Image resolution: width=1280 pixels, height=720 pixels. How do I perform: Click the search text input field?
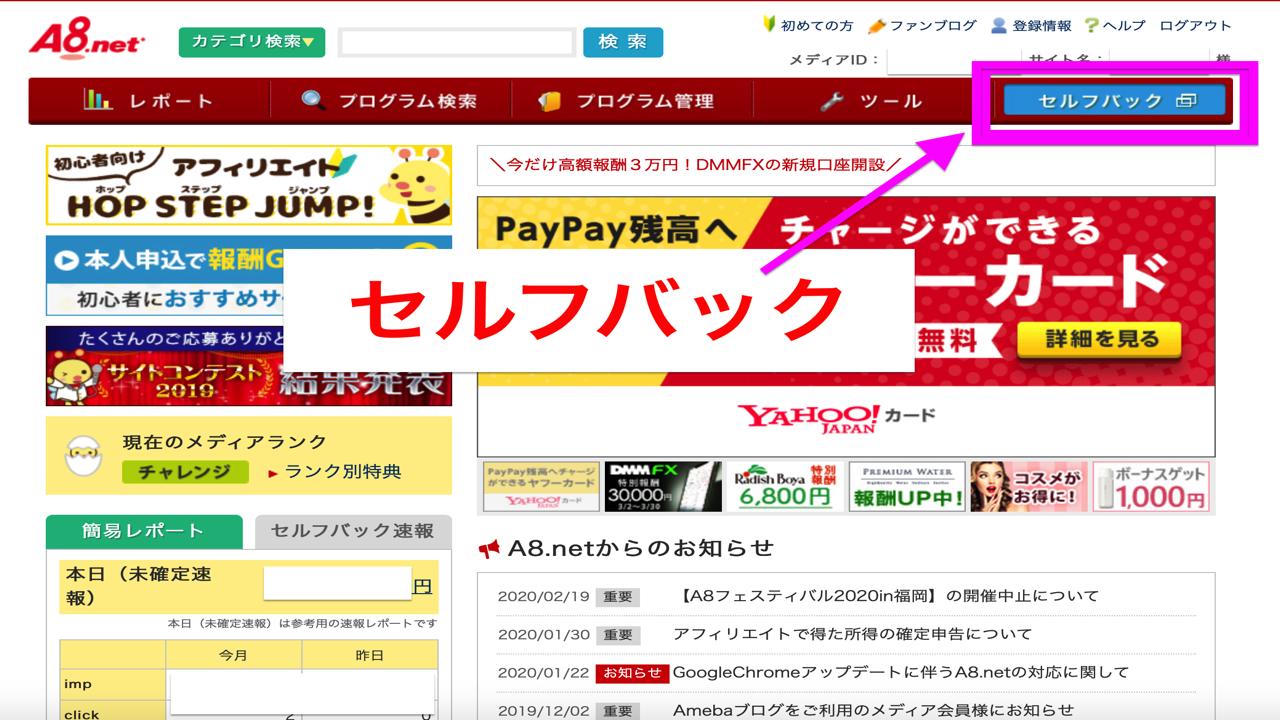click(457, 42)
